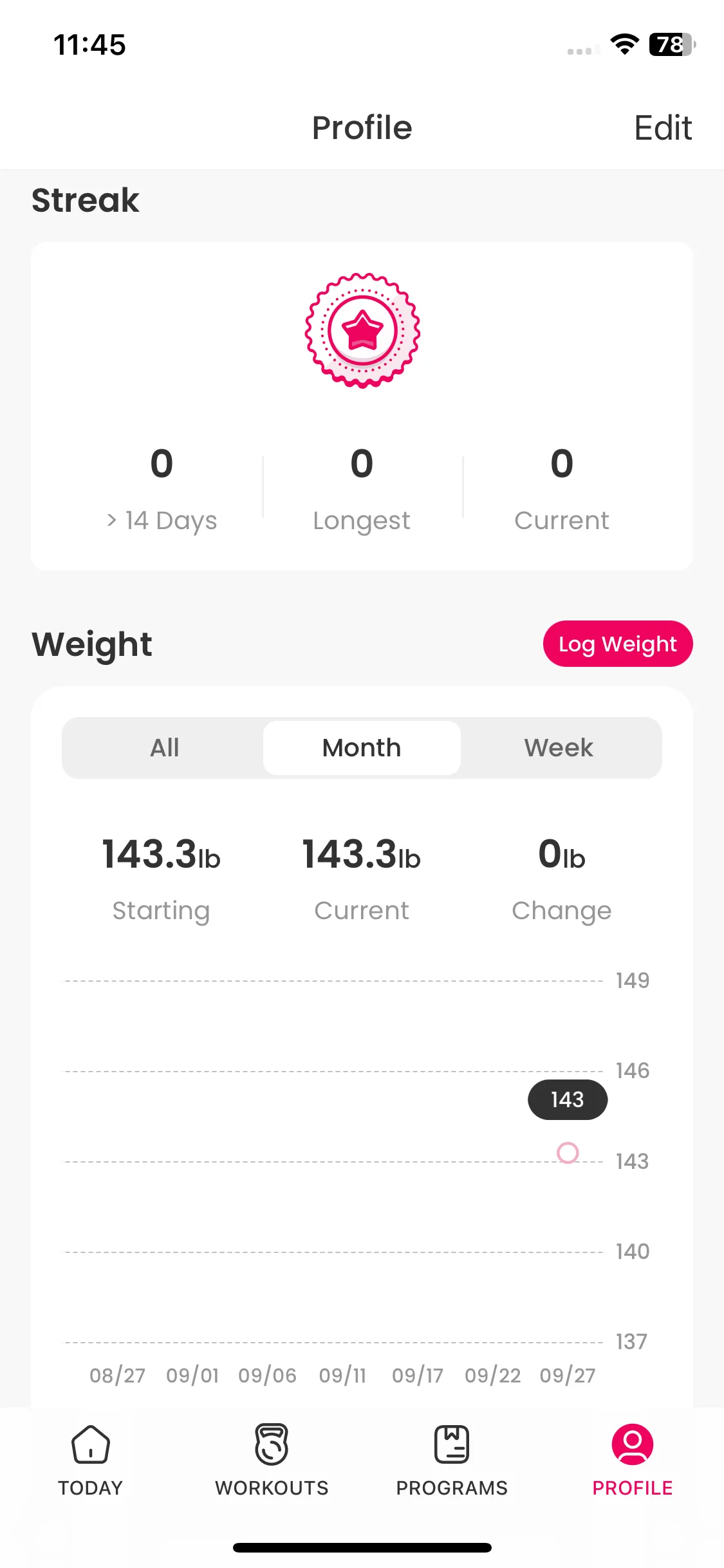Viewport: 724px width, 1568px height.
Task: Expand the > 14 Days streak detail
Action: (162, 520)
